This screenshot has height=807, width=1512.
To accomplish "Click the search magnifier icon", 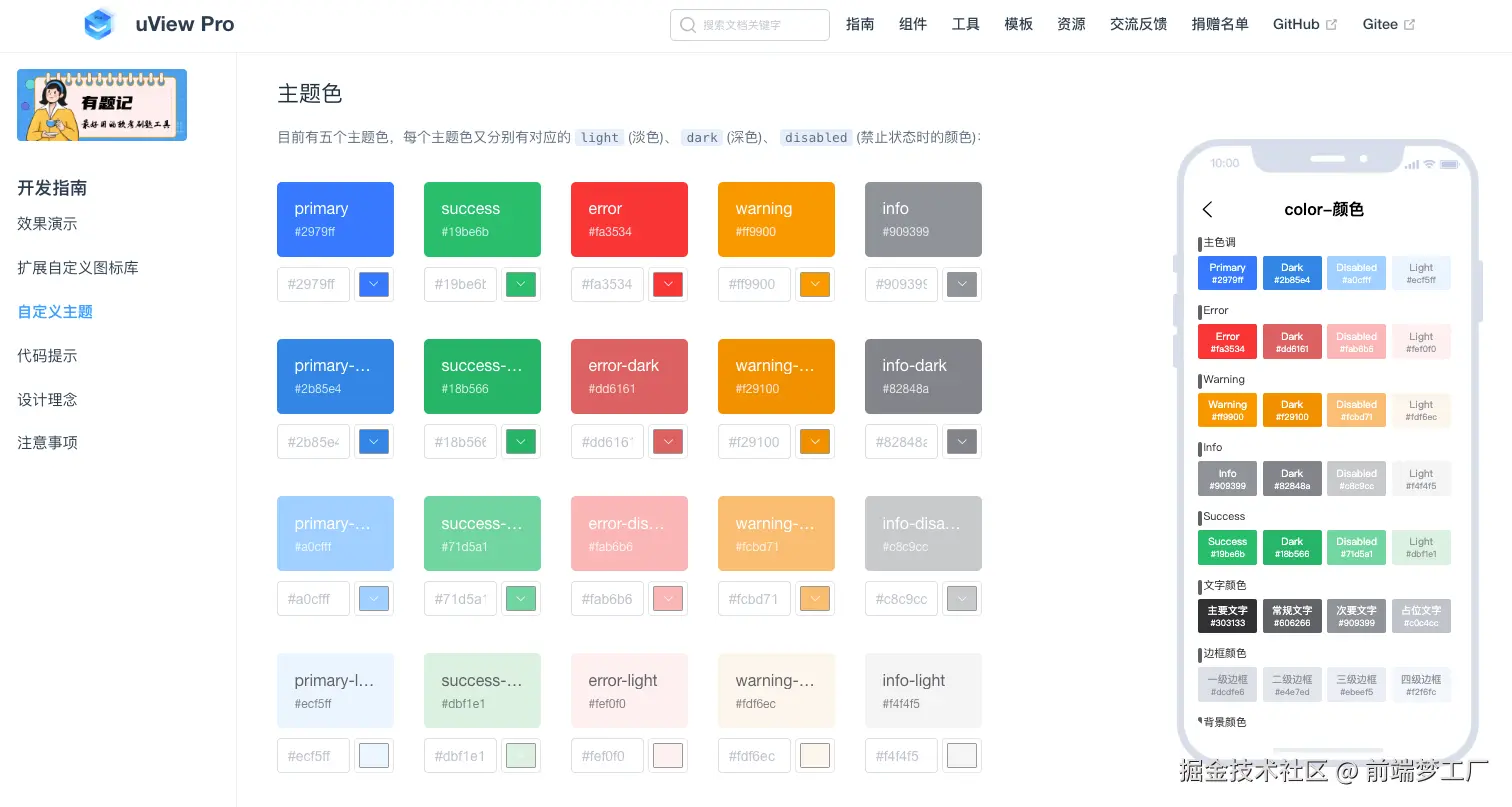I will 688,25.
